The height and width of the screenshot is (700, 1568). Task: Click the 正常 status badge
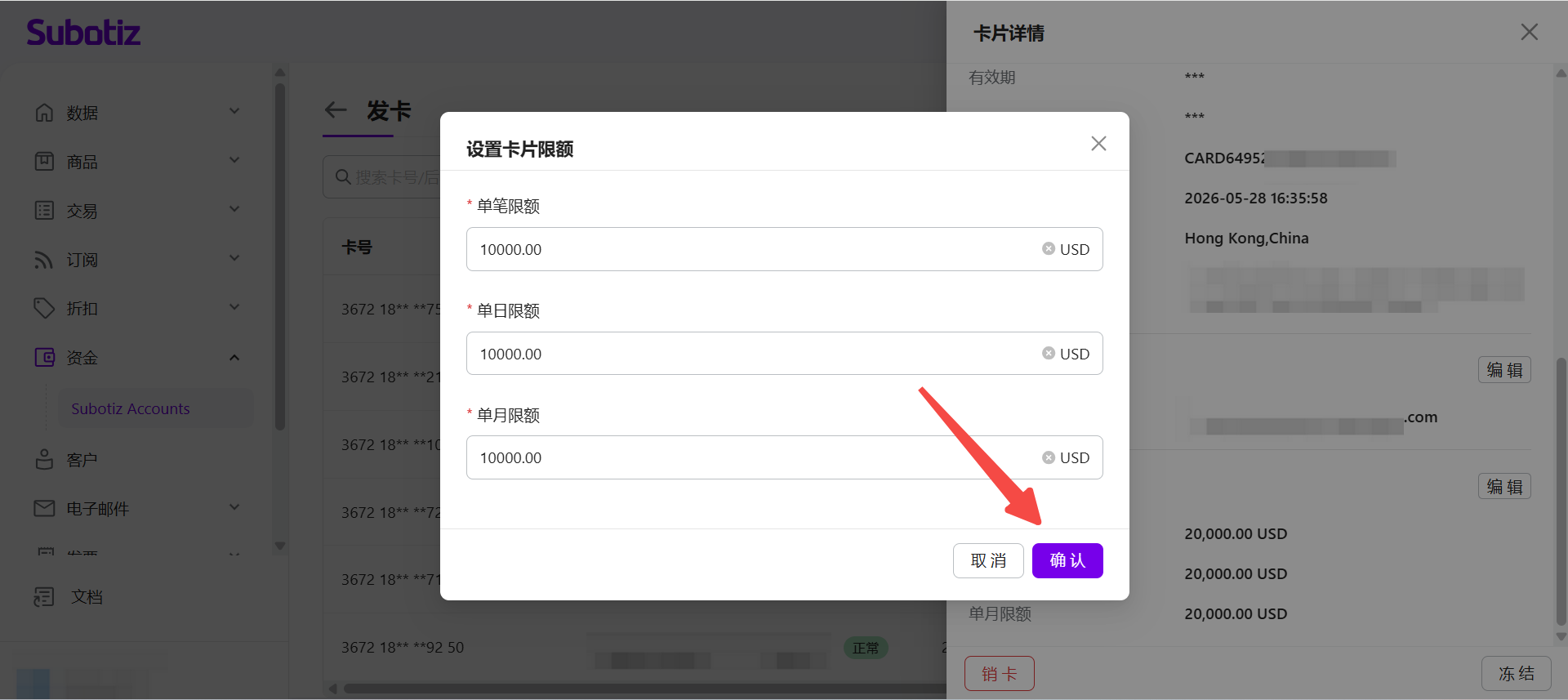pos(866,648)
